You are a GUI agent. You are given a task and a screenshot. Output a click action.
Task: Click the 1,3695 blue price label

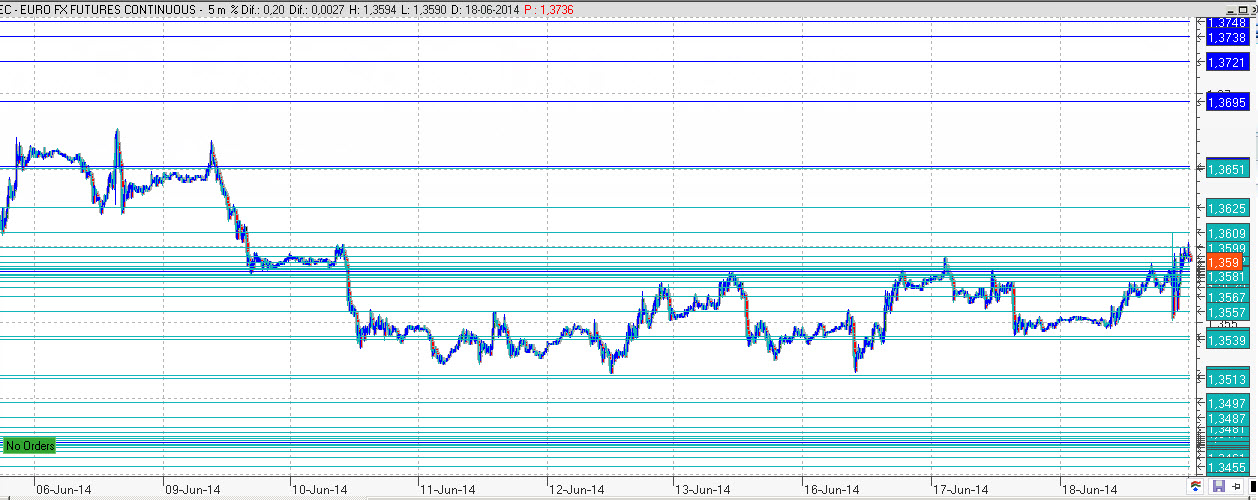(x=1228, y=102)
